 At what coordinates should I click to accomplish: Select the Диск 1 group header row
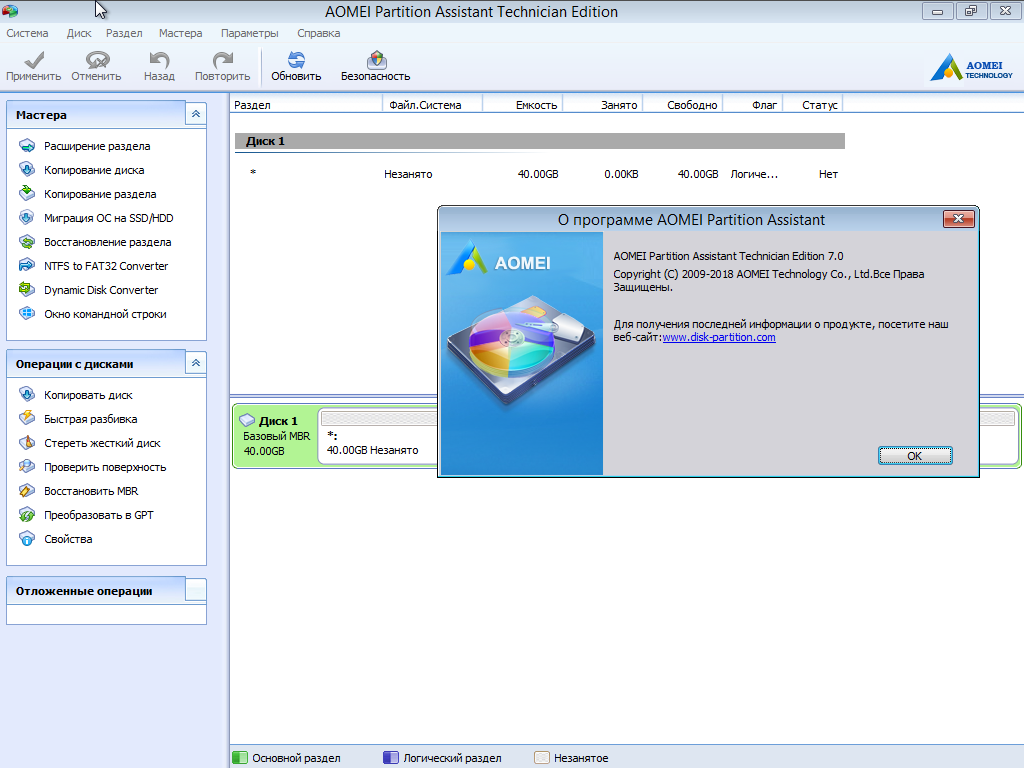539,141
